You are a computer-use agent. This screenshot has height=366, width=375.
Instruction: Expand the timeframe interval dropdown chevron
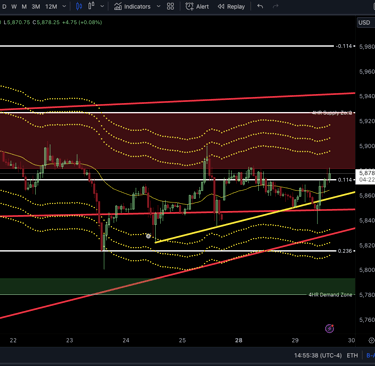click(x=64, y=6)
